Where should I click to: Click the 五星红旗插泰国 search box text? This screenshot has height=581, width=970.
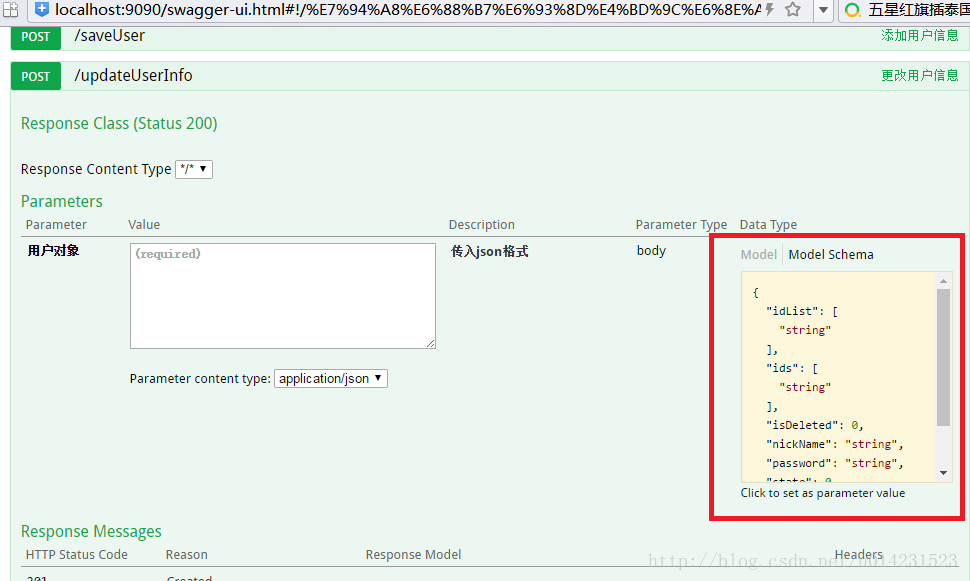coord(918,10)
